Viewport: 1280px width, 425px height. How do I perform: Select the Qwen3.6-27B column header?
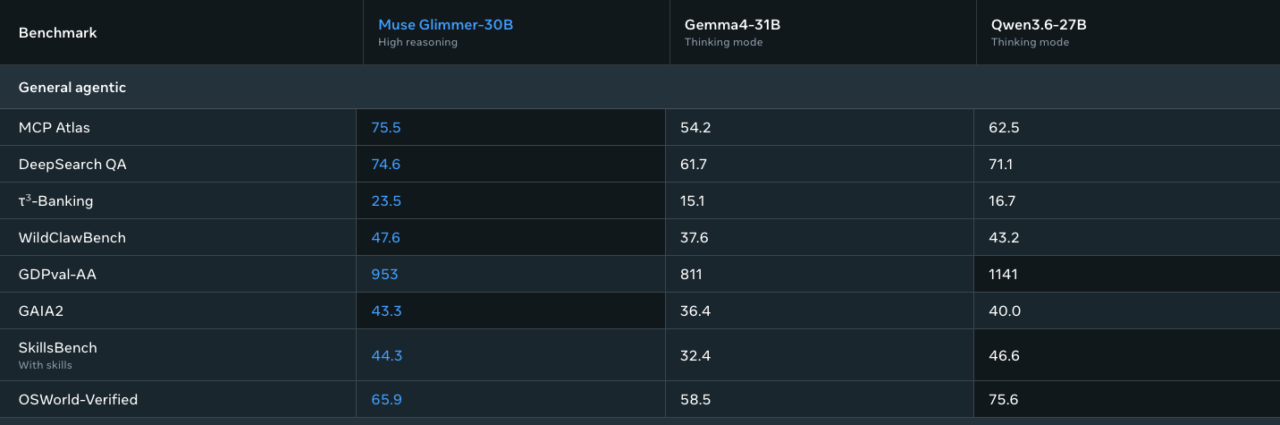click(1040, 25)
